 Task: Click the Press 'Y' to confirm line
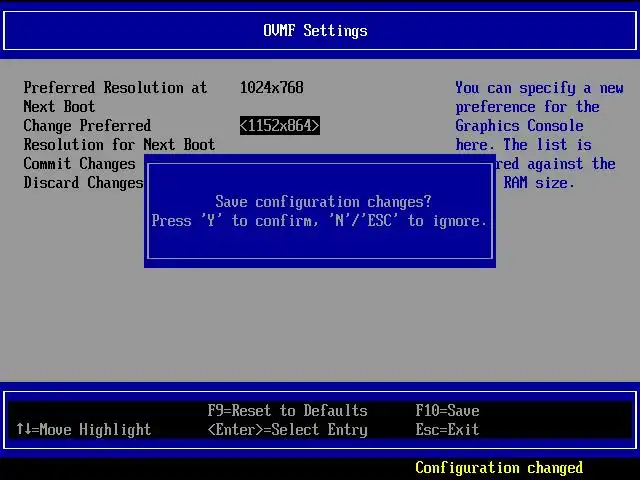pyautogui.click(x=319, y=221)
